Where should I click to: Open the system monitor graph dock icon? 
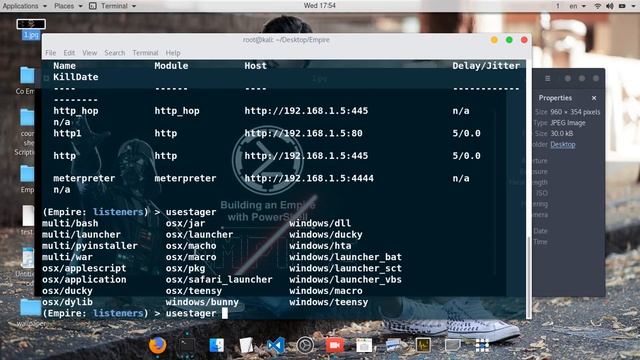423,345
